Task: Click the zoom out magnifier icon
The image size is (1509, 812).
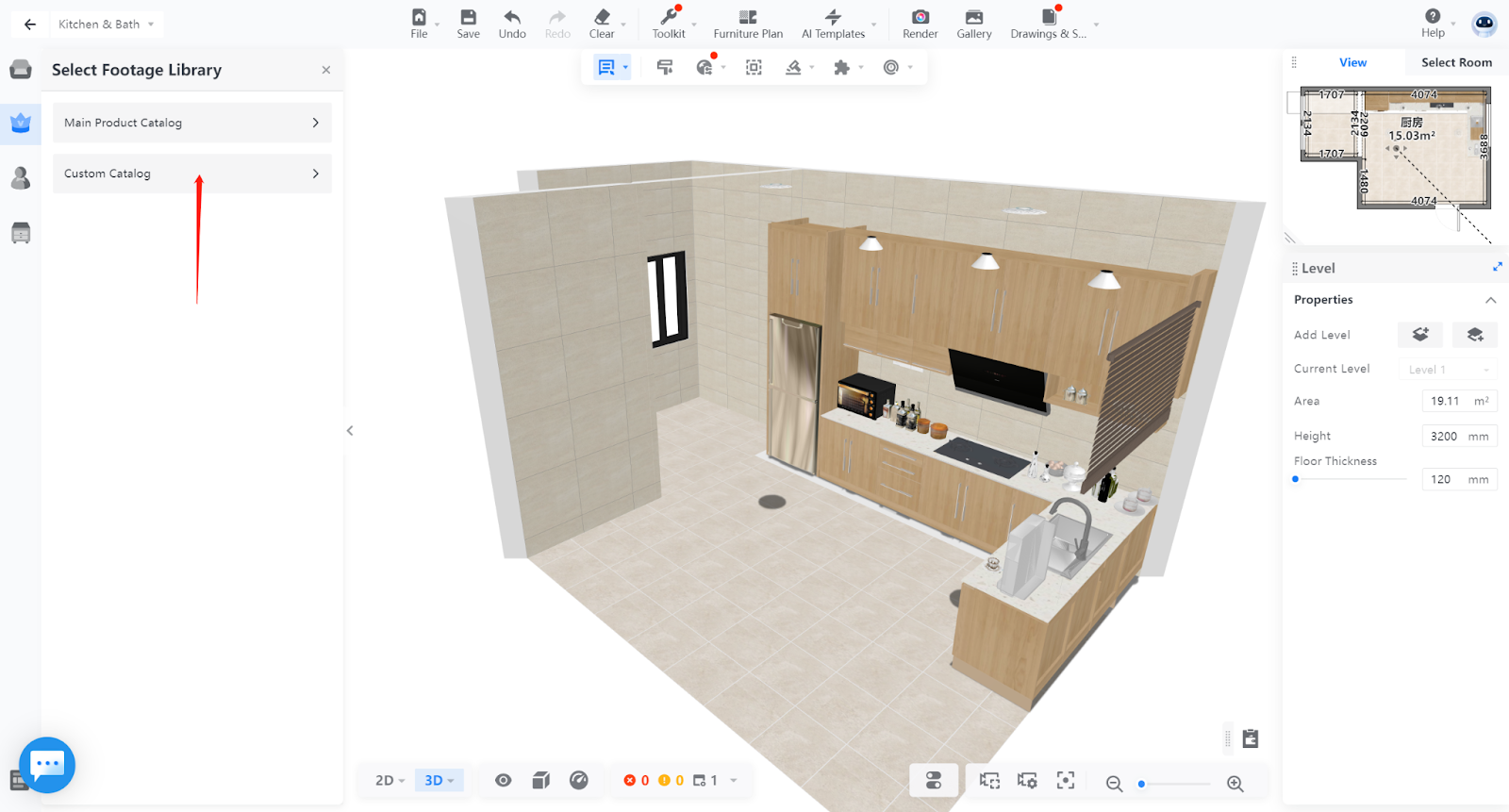Action: tap(1114, 784)
